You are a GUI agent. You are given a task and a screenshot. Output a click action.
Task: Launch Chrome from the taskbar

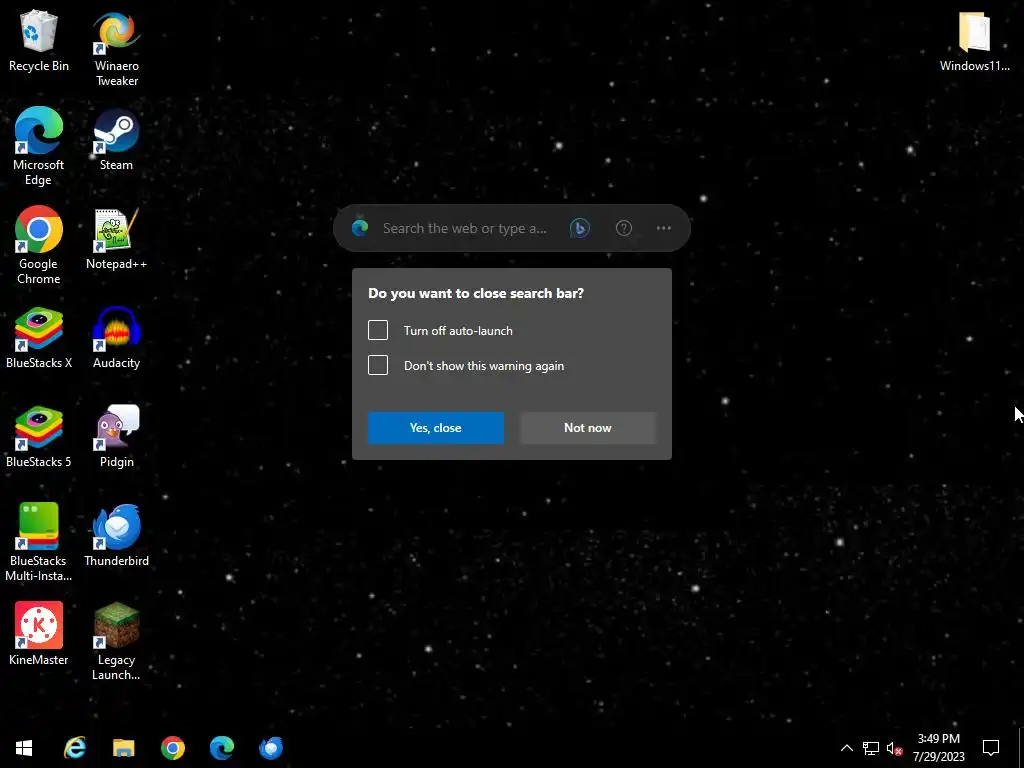pos(173,748)
